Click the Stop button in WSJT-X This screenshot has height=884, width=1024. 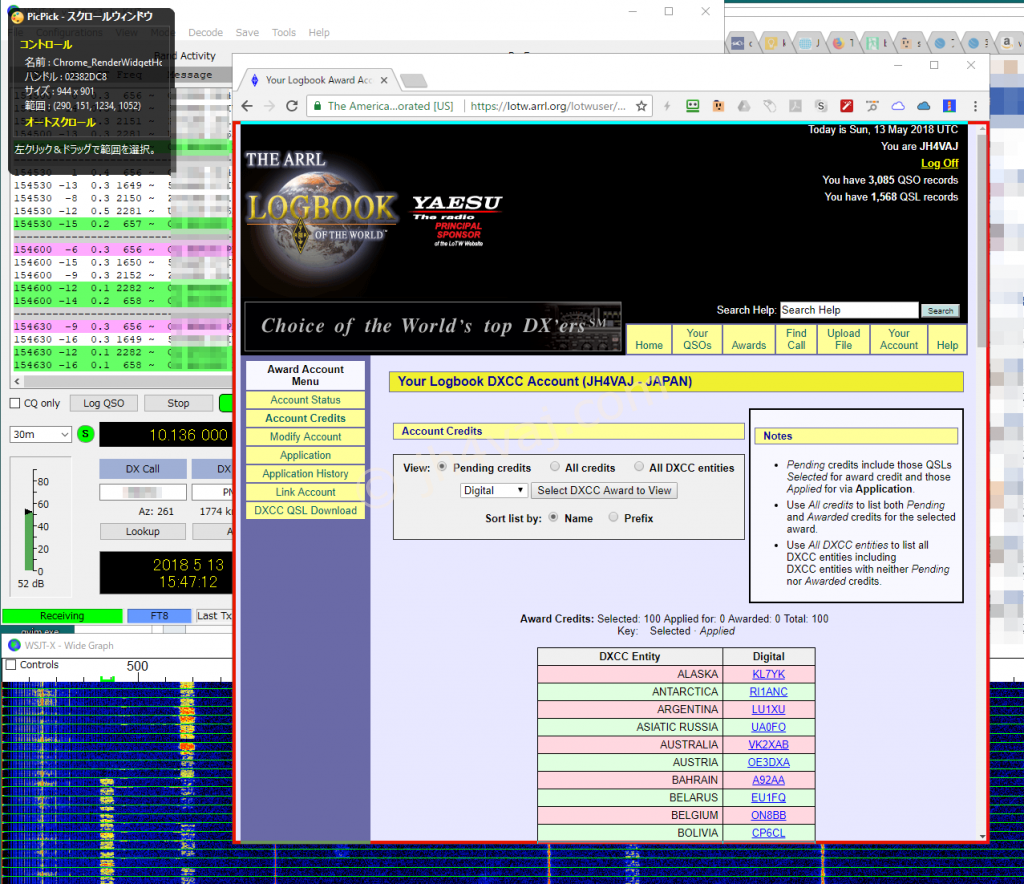pos(178,403)
